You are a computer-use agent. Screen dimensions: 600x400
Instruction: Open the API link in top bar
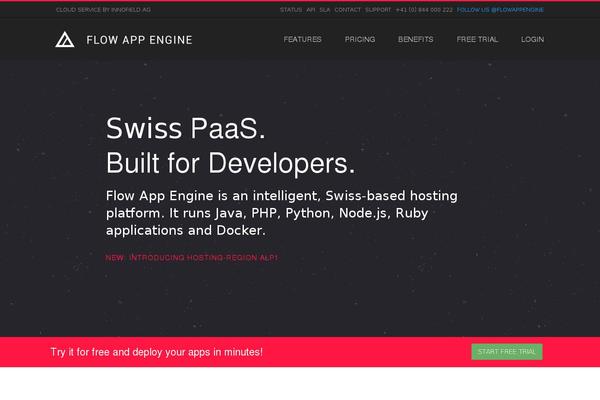311,10
